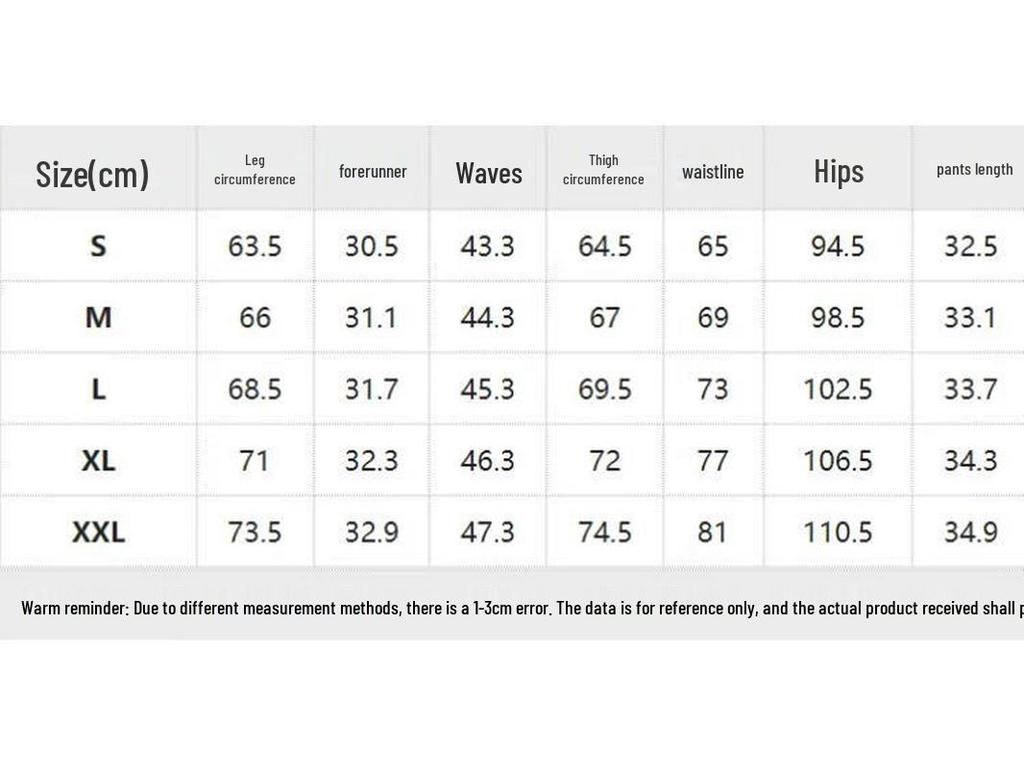Viewport: 1024px width, 768px height.
Task: Click the M size row label
Action: (x=98, y=318)
